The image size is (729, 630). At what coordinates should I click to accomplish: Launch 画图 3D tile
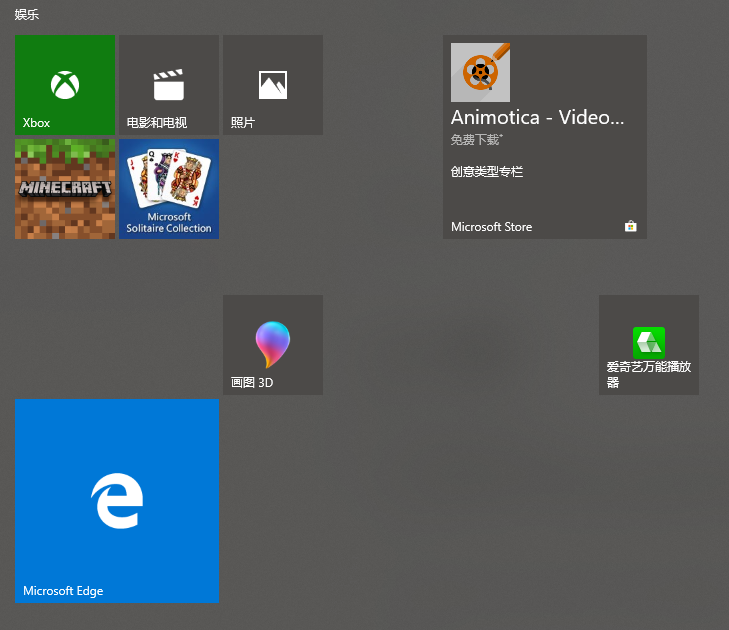click(273, 345)
